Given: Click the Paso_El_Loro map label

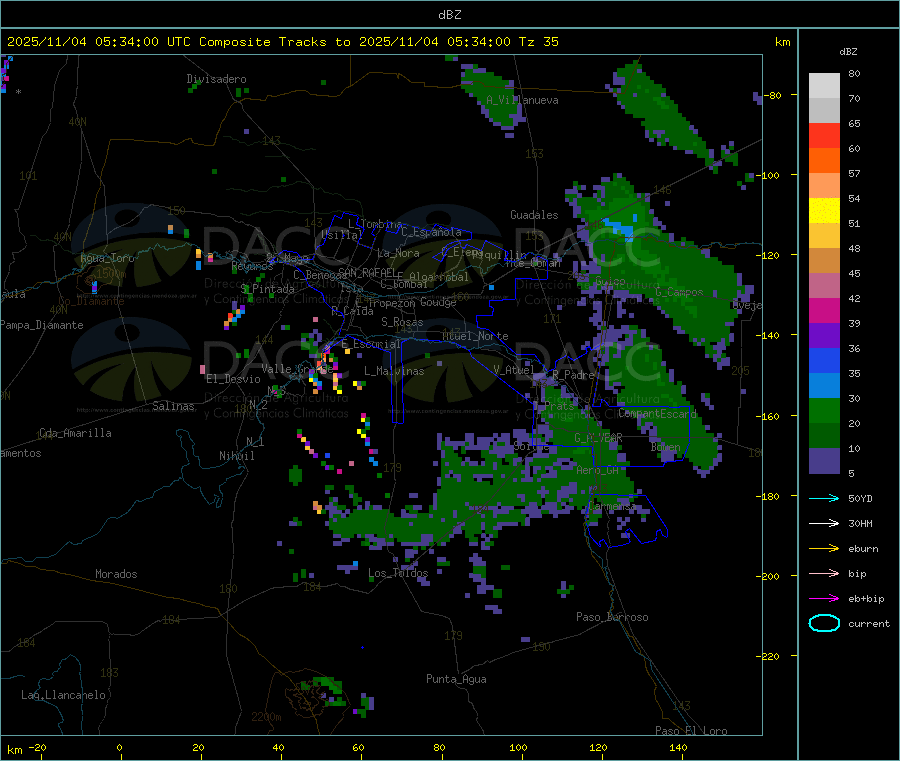Looking at the screenshot, I should (x=692, y=730).
